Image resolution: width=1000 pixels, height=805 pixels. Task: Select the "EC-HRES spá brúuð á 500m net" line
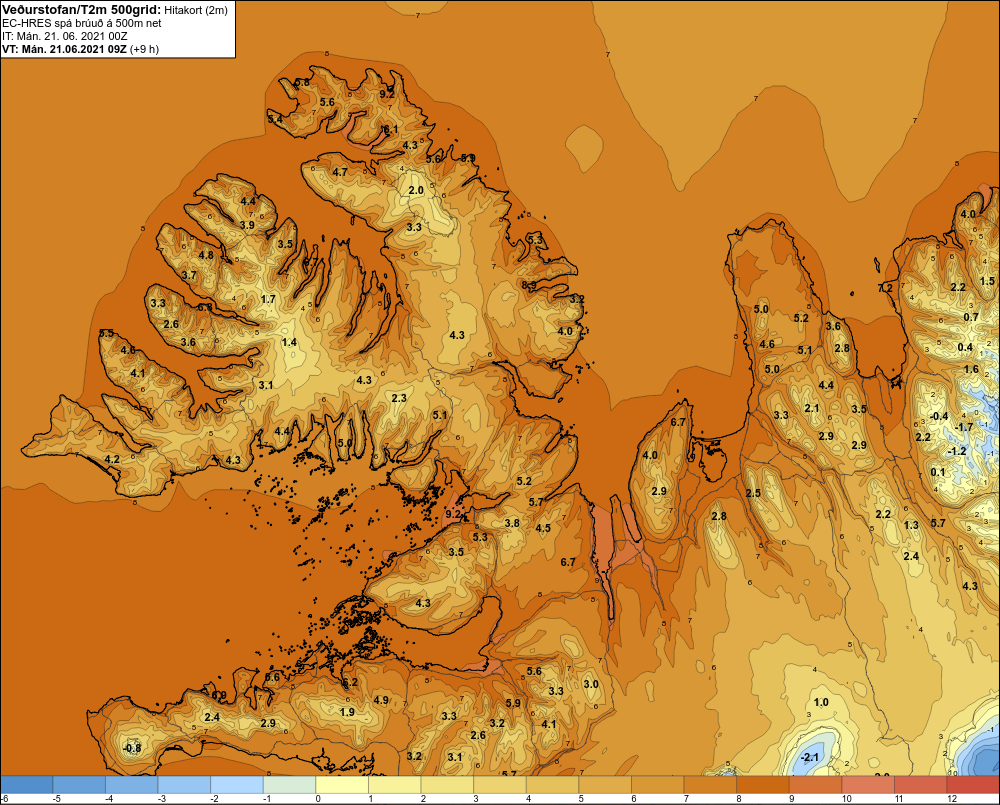coord(82,23)
